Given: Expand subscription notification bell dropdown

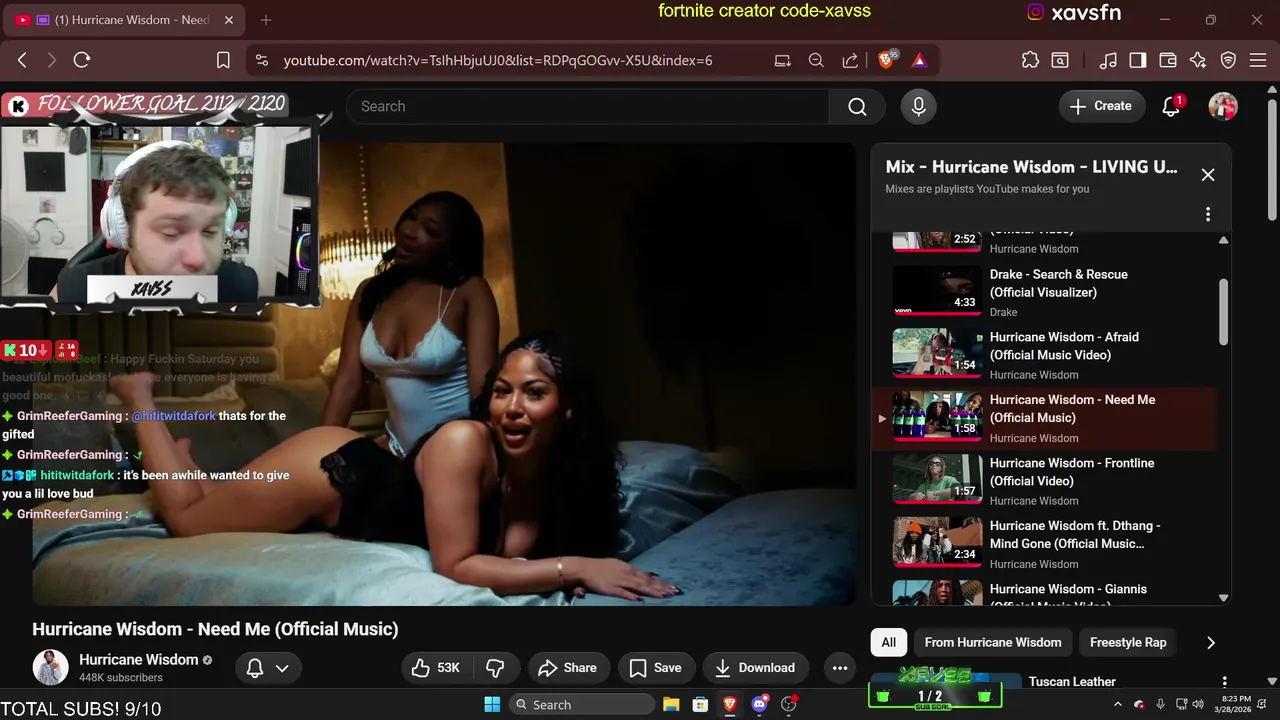Looking at the screenshot, I should tap(267, 668).
